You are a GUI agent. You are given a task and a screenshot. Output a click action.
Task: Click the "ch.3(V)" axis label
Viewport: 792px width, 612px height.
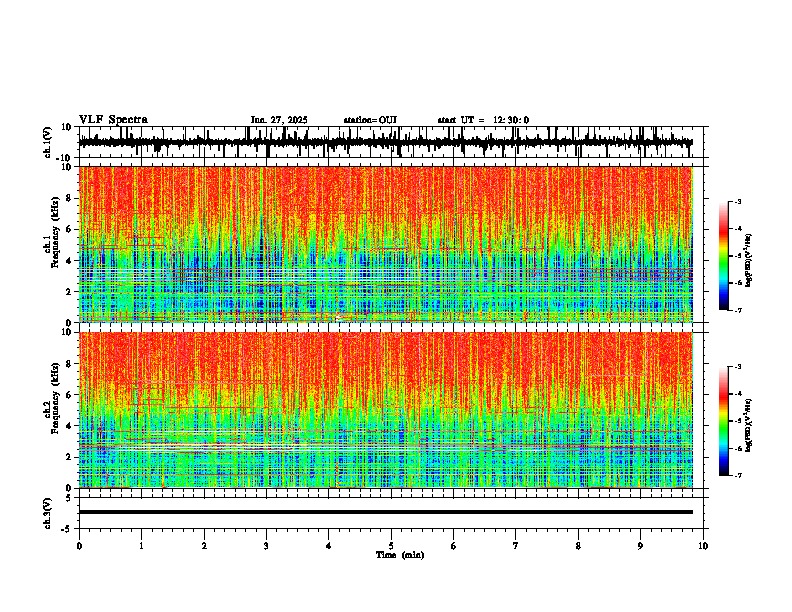coord(48,514)
